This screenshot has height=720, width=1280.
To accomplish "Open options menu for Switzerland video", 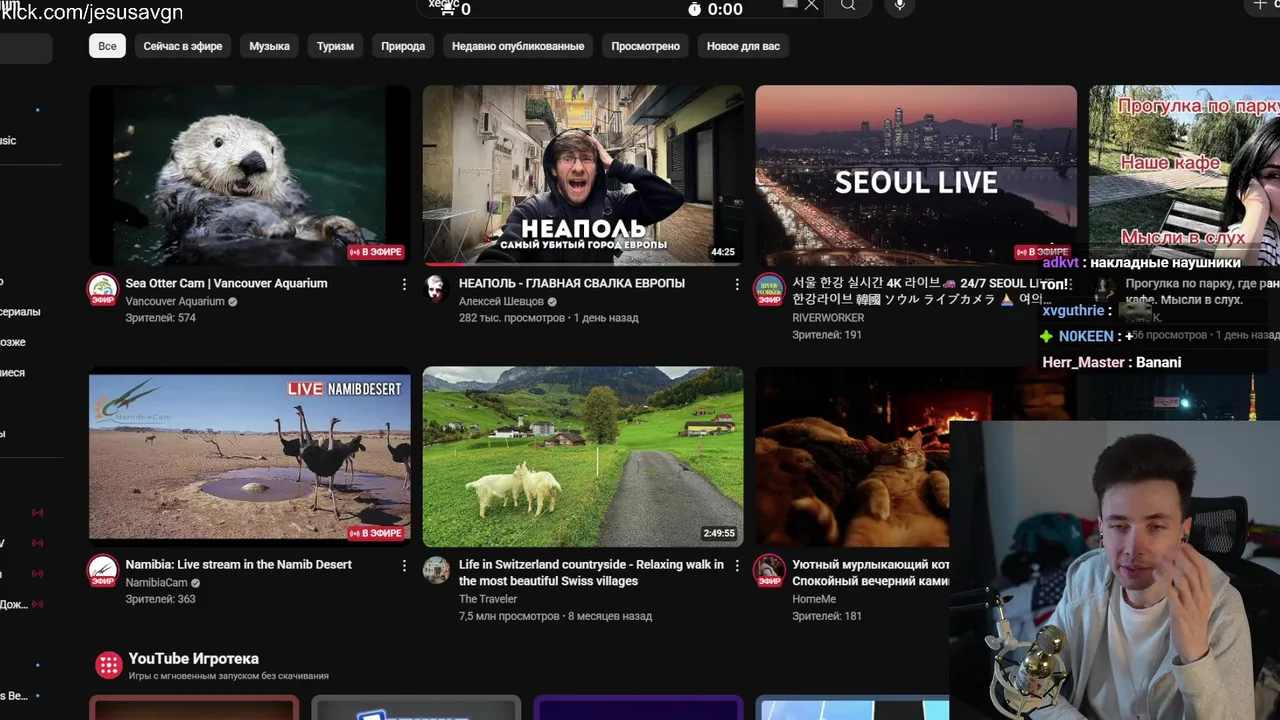I will click(737, 565).
